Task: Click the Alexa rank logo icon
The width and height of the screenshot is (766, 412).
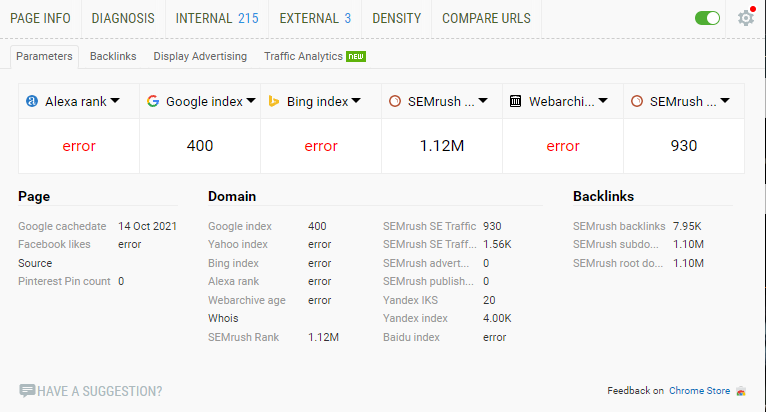Action: [x=32, y=101]
